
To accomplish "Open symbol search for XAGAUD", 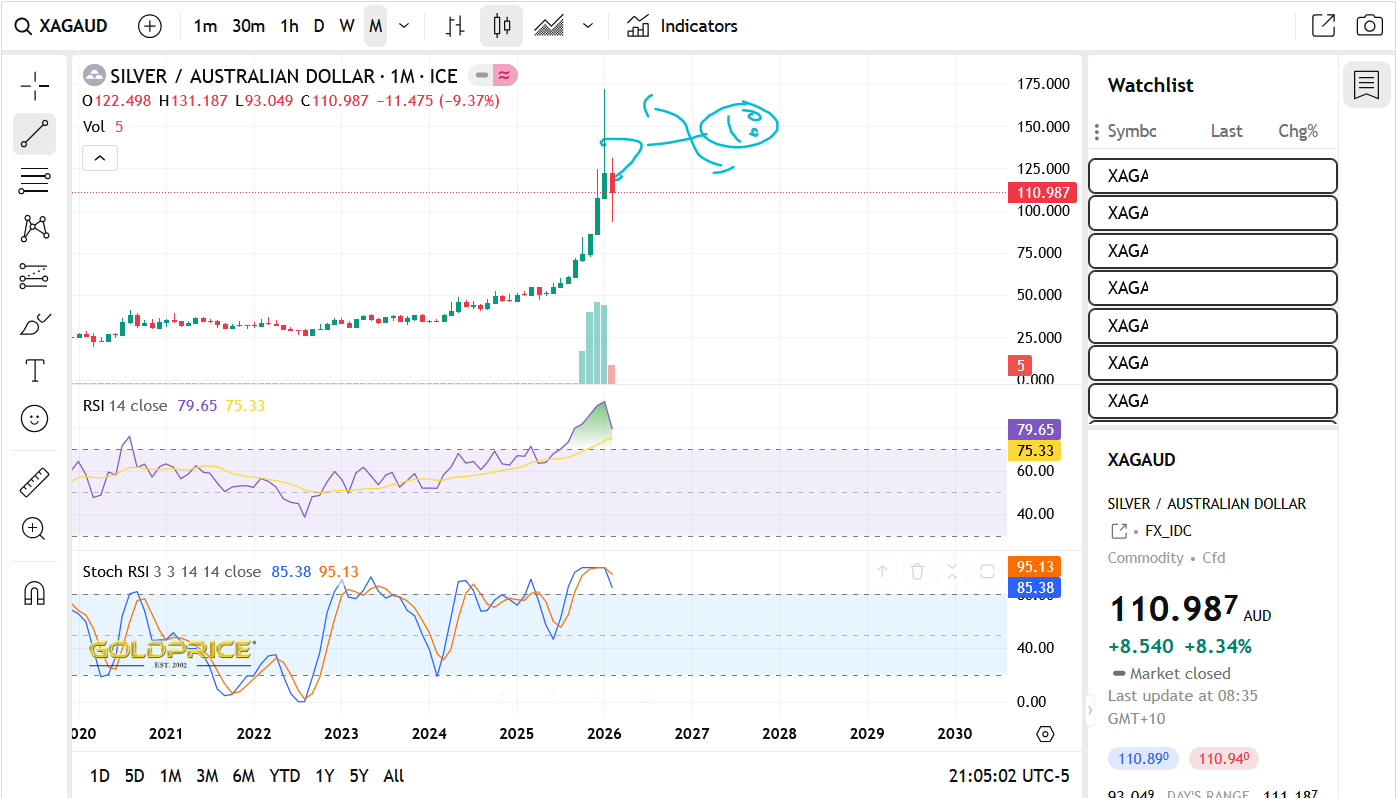I will pos(62,26).
